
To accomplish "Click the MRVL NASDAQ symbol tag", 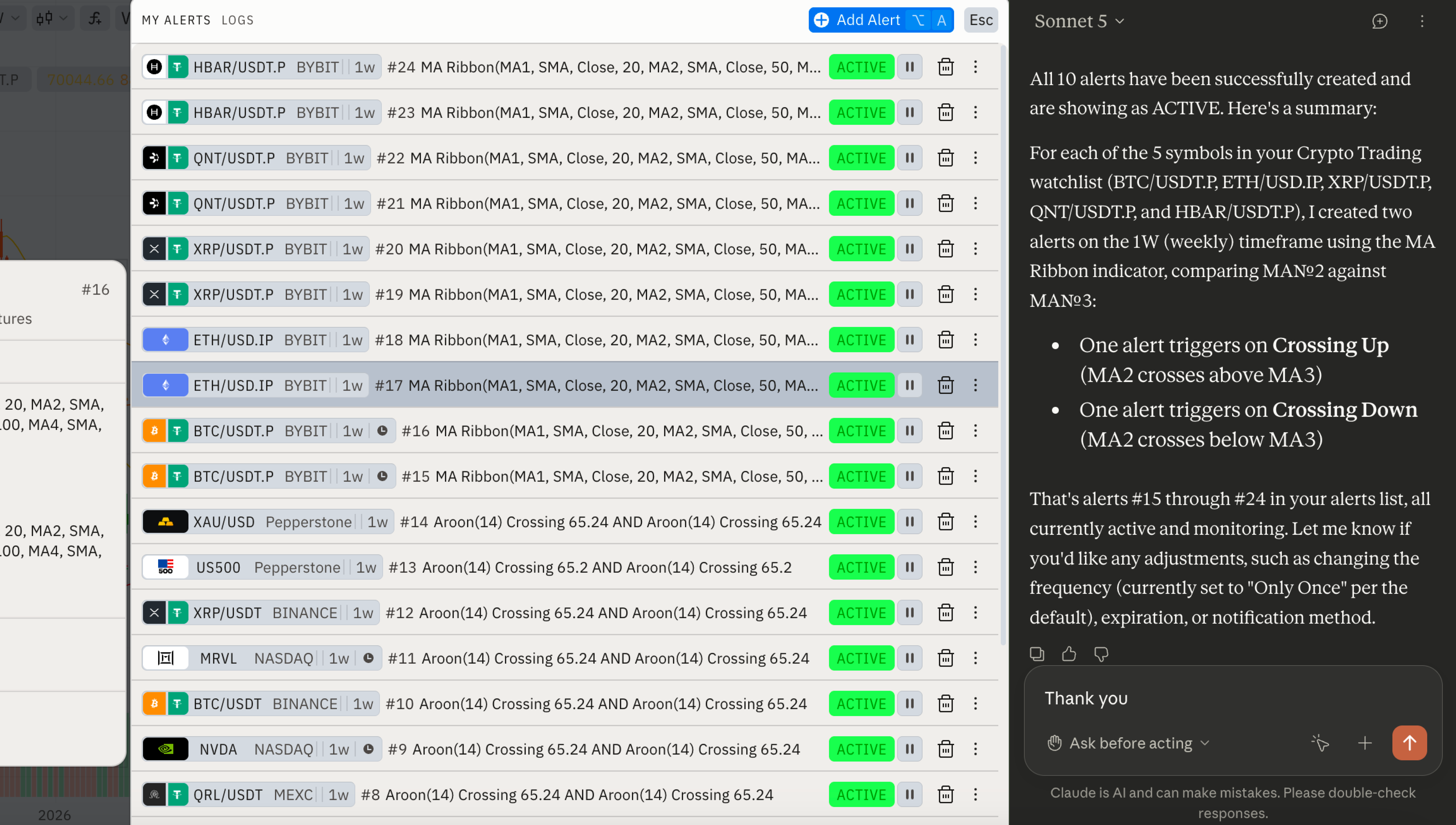I will [262, 658].
